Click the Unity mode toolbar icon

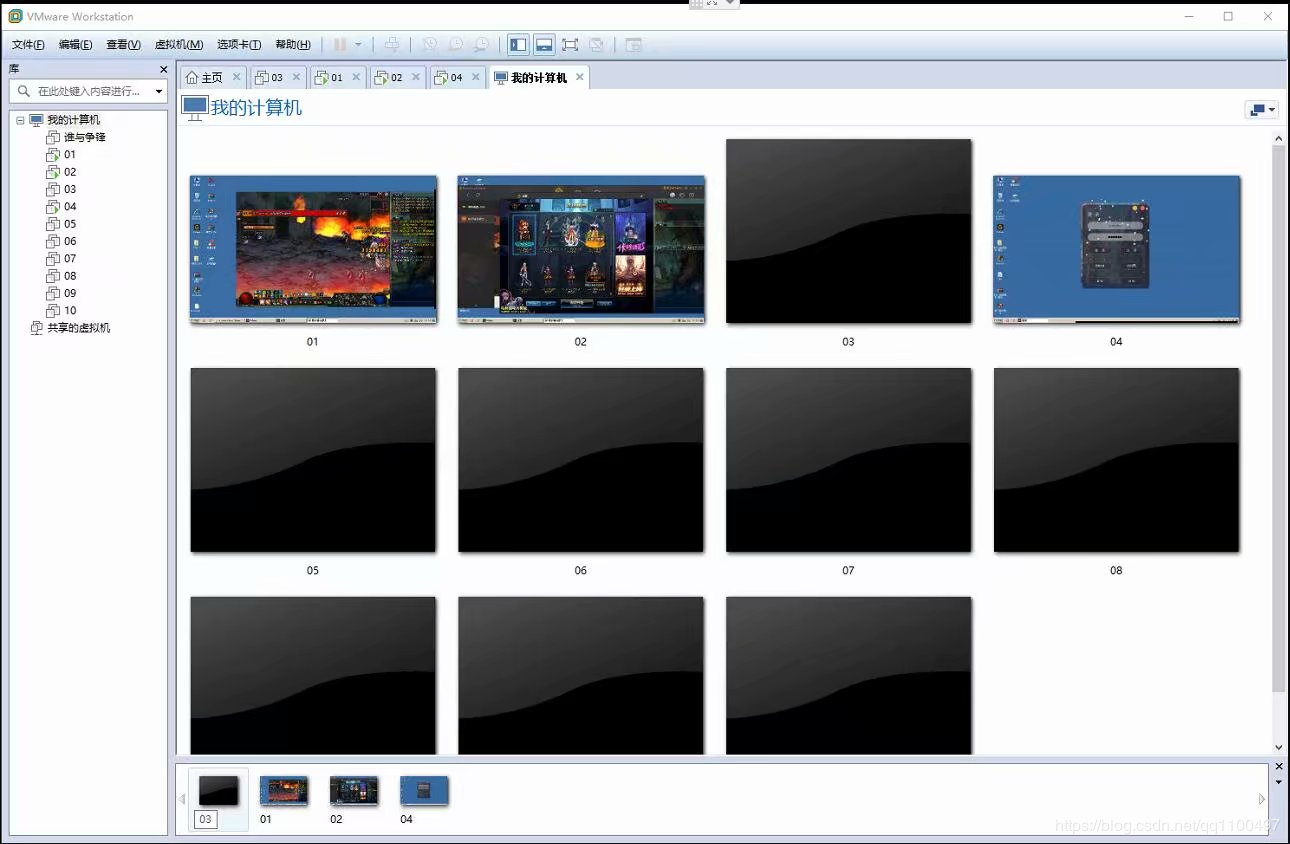596,45
